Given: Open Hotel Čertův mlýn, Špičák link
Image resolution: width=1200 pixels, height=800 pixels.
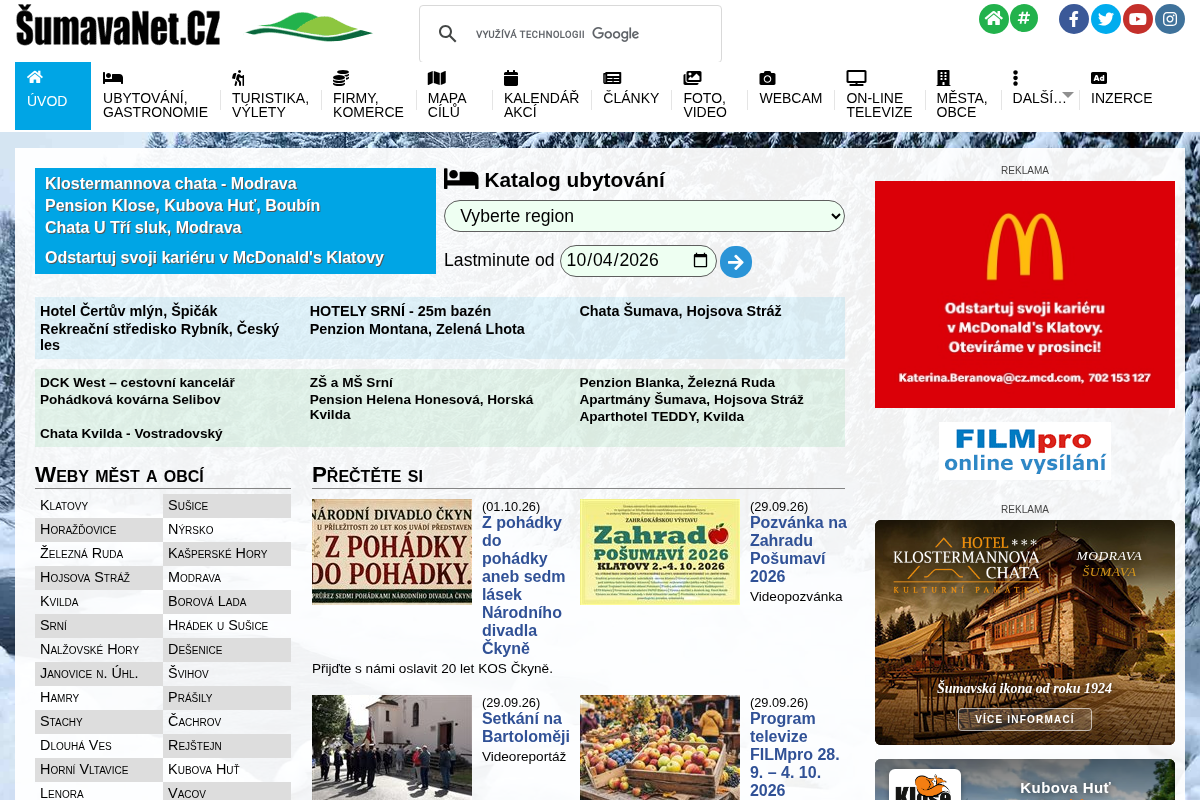Looking at the screenshot, I should (x=129, y=311).
